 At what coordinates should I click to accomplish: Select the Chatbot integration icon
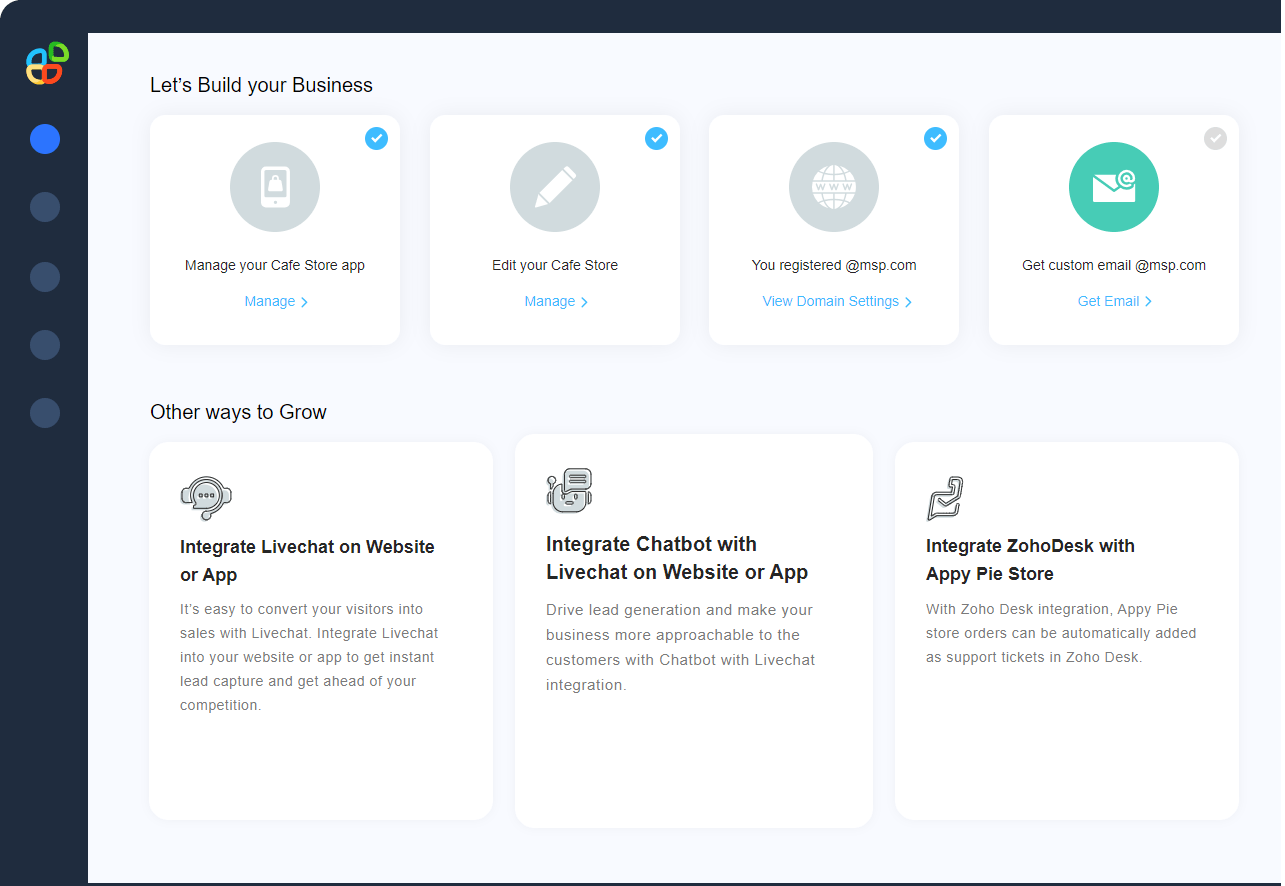click(570, 490)
